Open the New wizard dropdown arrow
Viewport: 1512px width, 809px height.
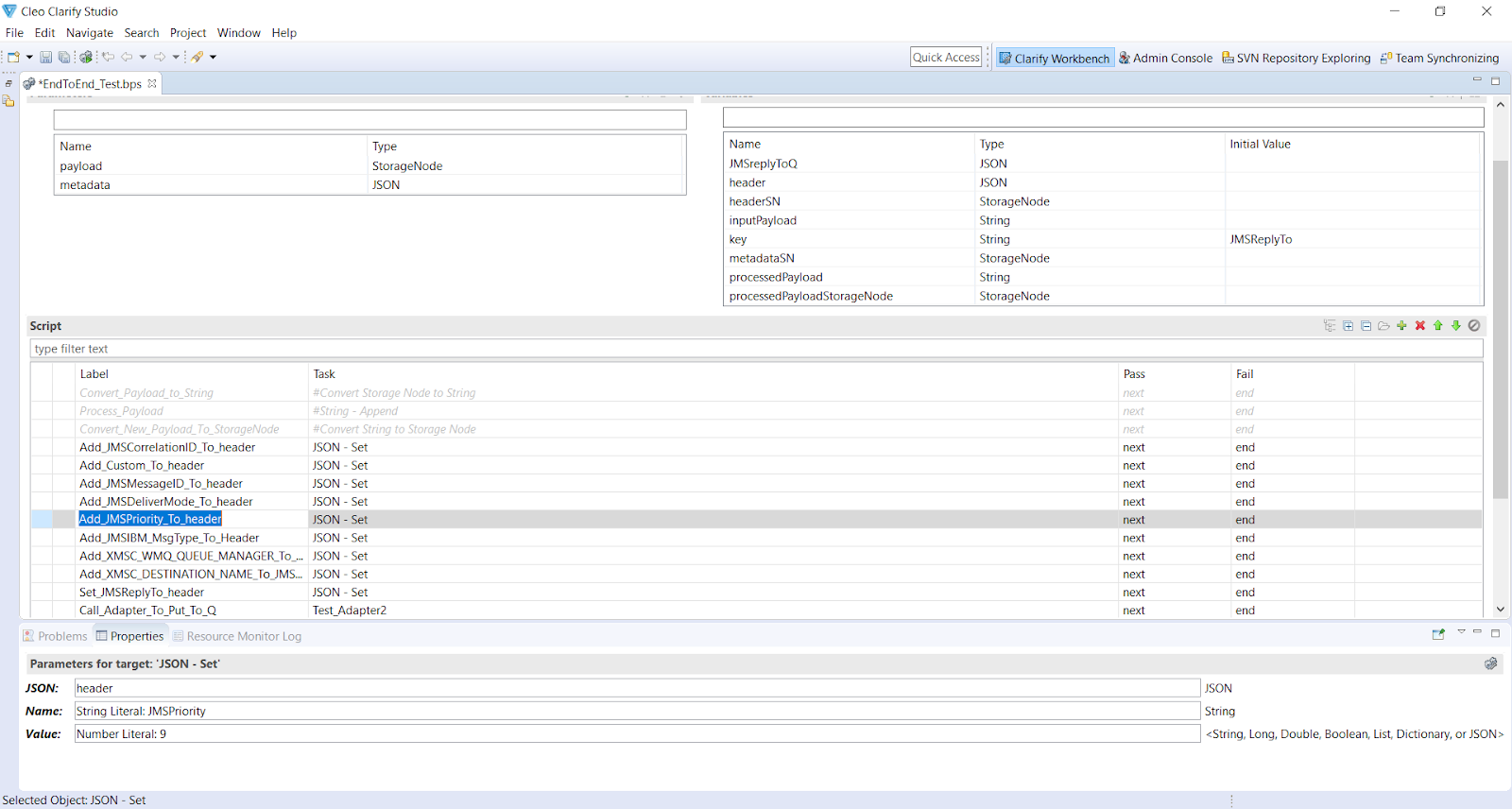point(29,57)
